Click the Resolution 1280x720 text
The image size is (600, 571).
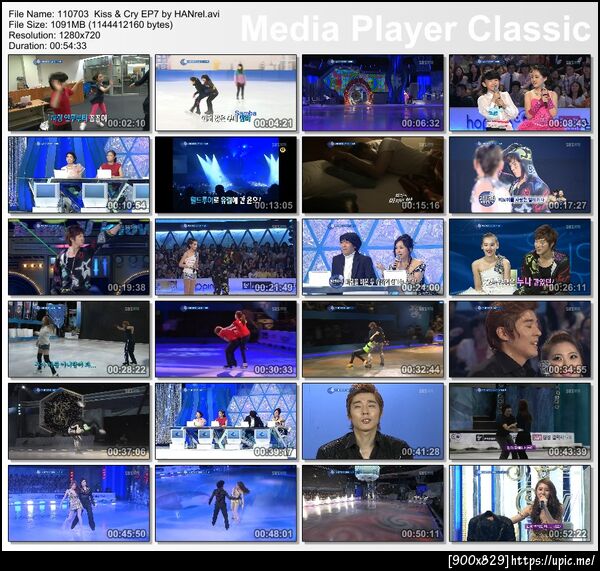click(54, 35)
